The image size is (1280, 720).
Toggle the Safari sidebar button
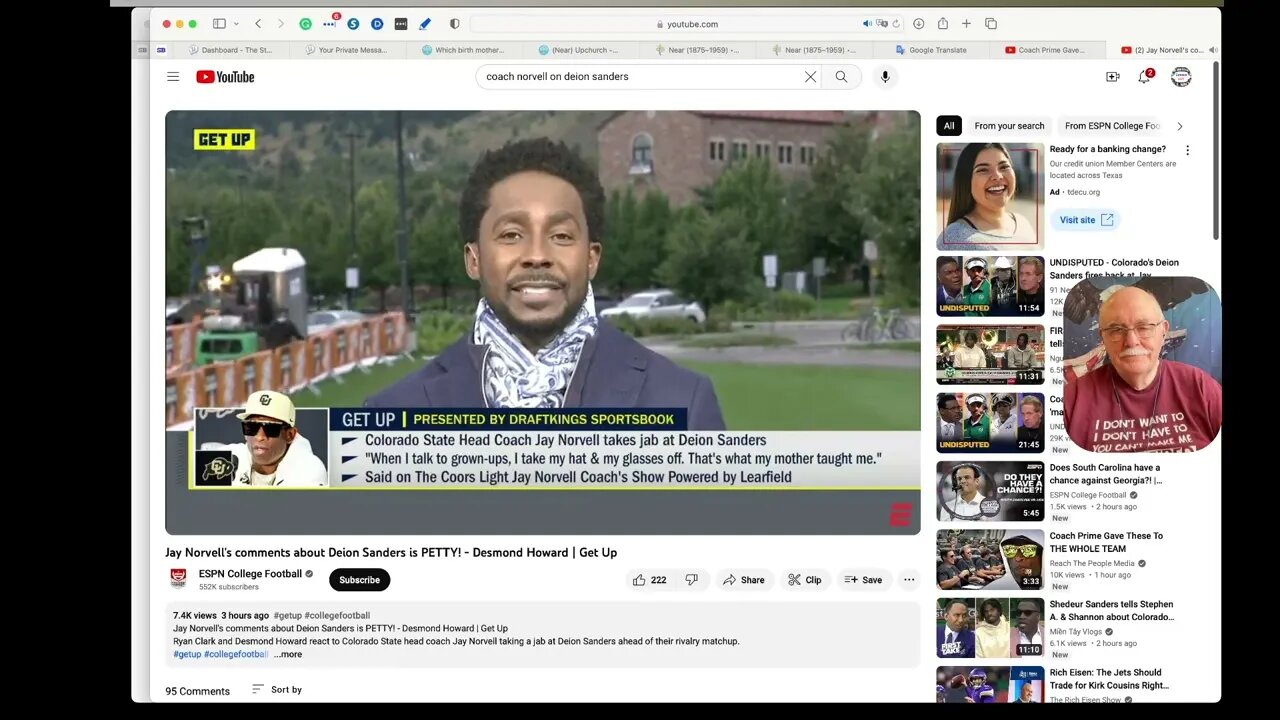pyautogui.click(x=219, y=24)
